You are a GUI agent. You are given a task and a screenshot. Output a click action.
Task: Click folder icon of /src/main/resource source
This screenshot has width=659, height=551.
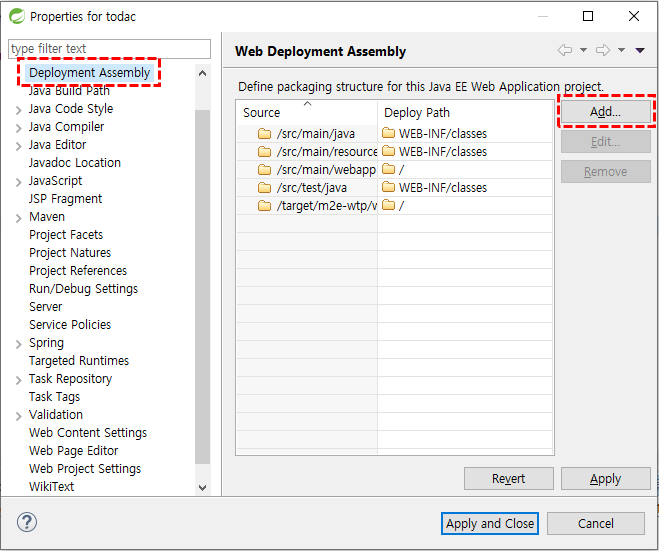(x=264, y=151)
